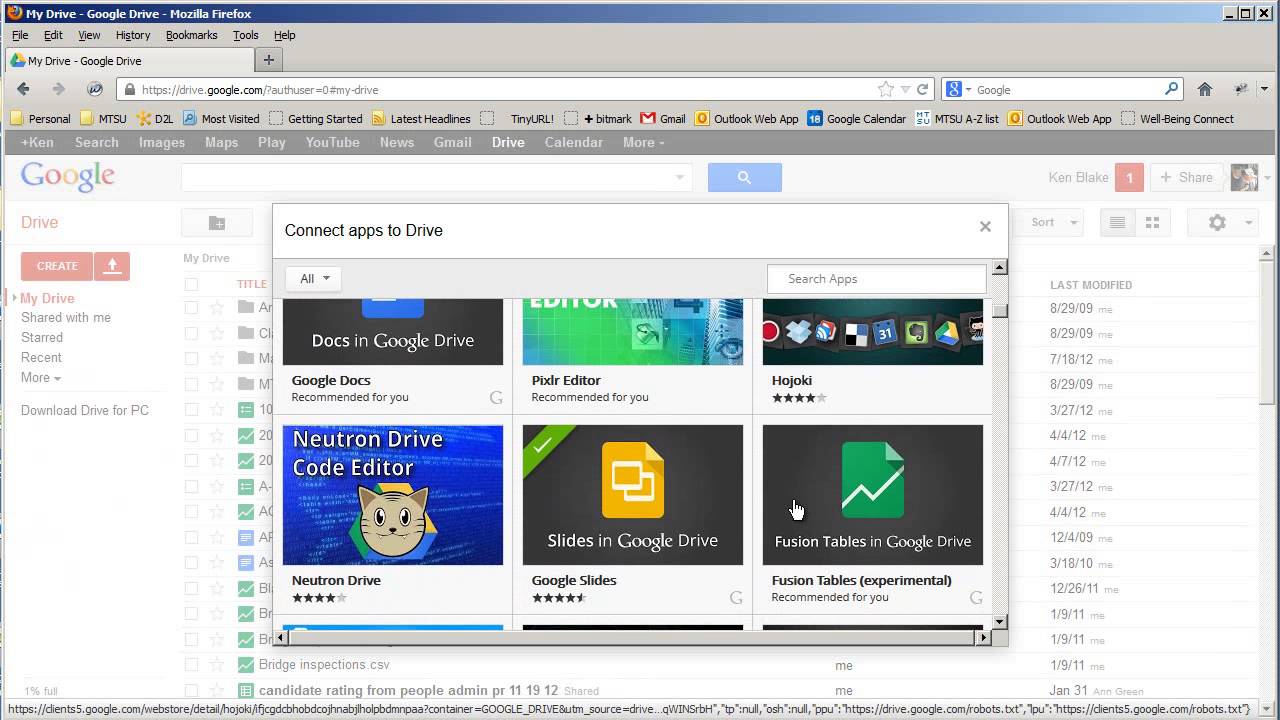The image size is (1280, 720).
Task: Open the Tools menu
Action: coord(246,35)
